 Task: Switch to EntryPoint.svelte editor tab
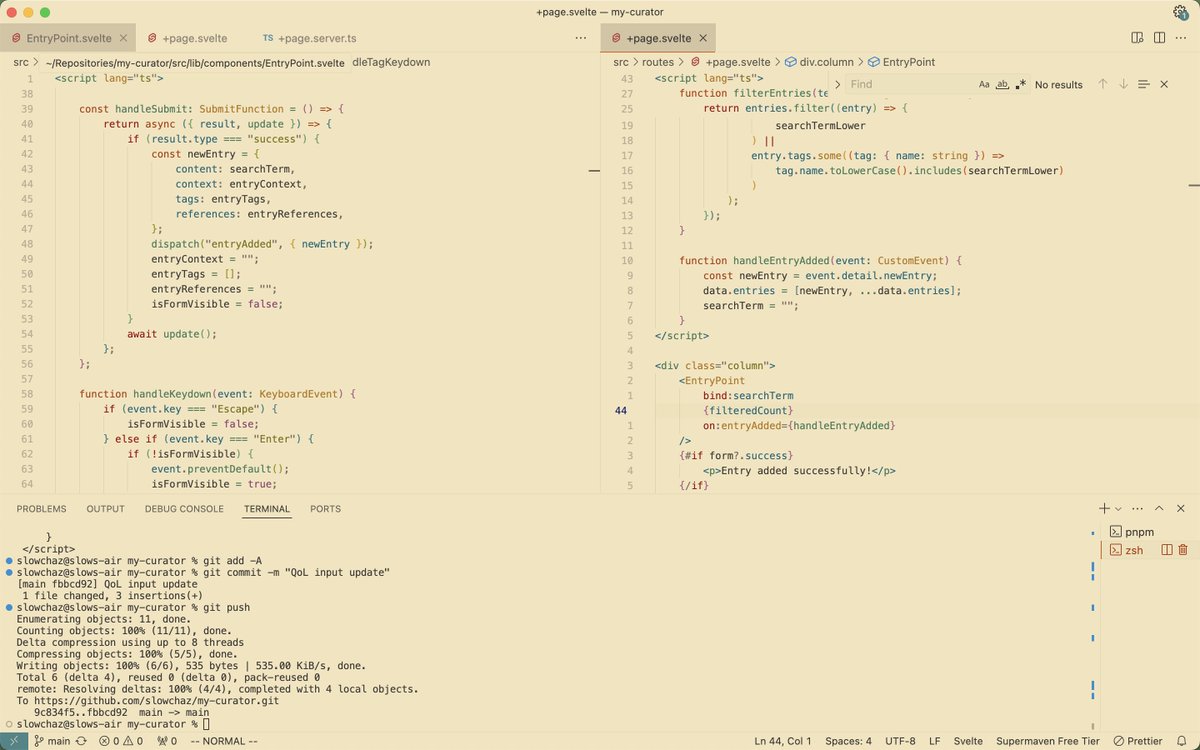coord(67,38)
